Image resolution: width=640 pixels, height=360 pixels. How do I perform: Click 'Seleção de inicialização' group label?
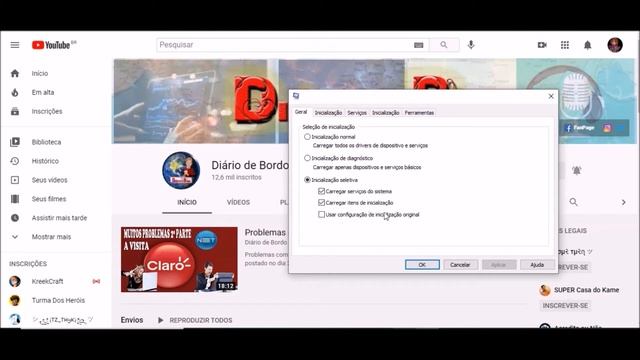pos(329,127)
